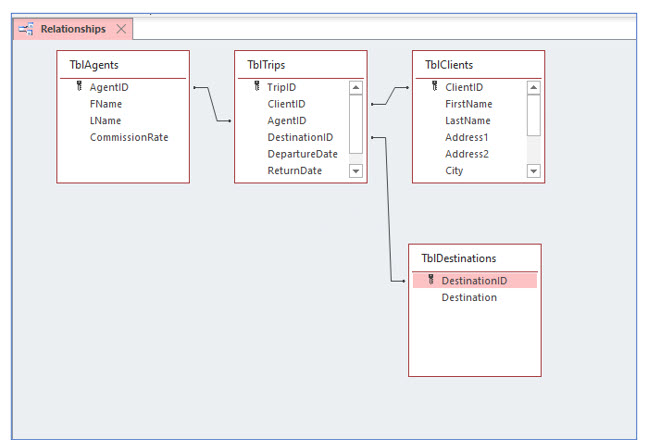Viewport: 648px width, 446px height.
Task: Click the Relationships tab icon
Action: 26,29
